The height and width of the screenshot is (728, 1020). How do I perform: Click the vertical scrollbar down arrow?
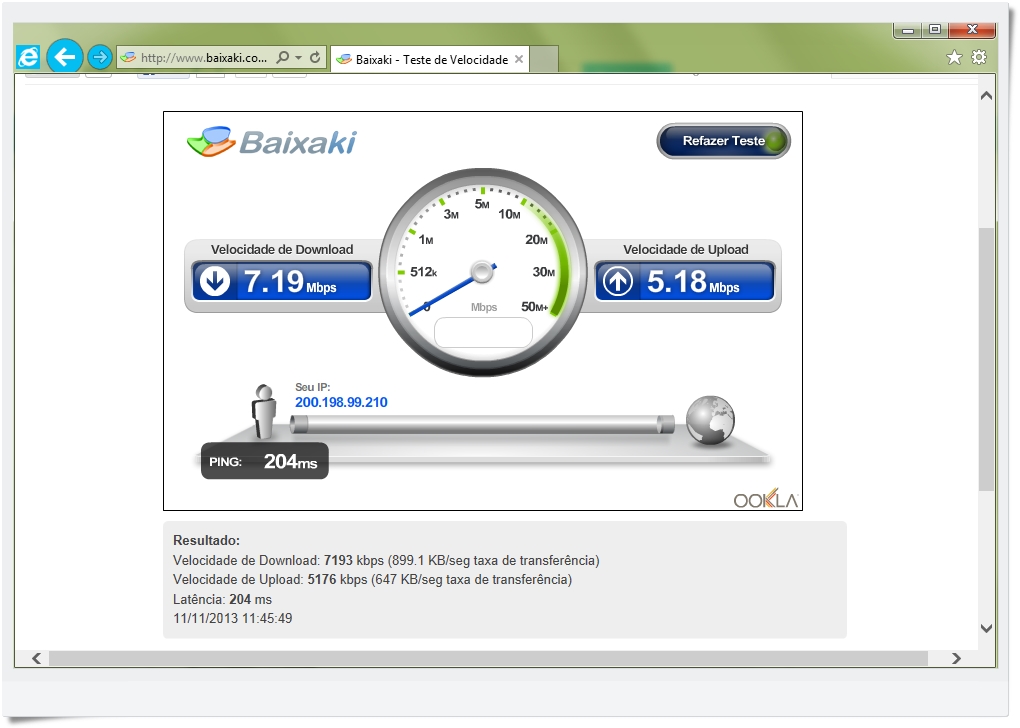coord(986,628)
